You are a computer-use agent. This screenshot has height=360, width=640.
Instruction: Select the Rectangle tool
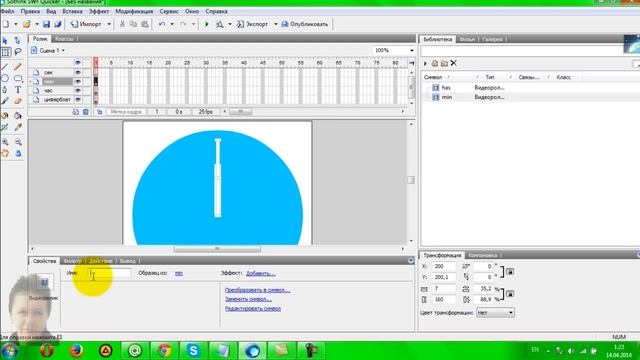tap(18, 78)
